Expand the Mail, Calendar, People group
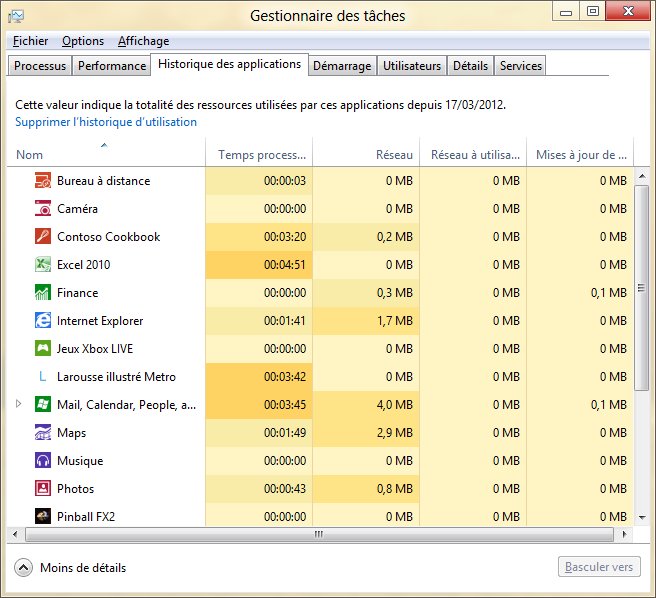 click(x=19, y=404)
